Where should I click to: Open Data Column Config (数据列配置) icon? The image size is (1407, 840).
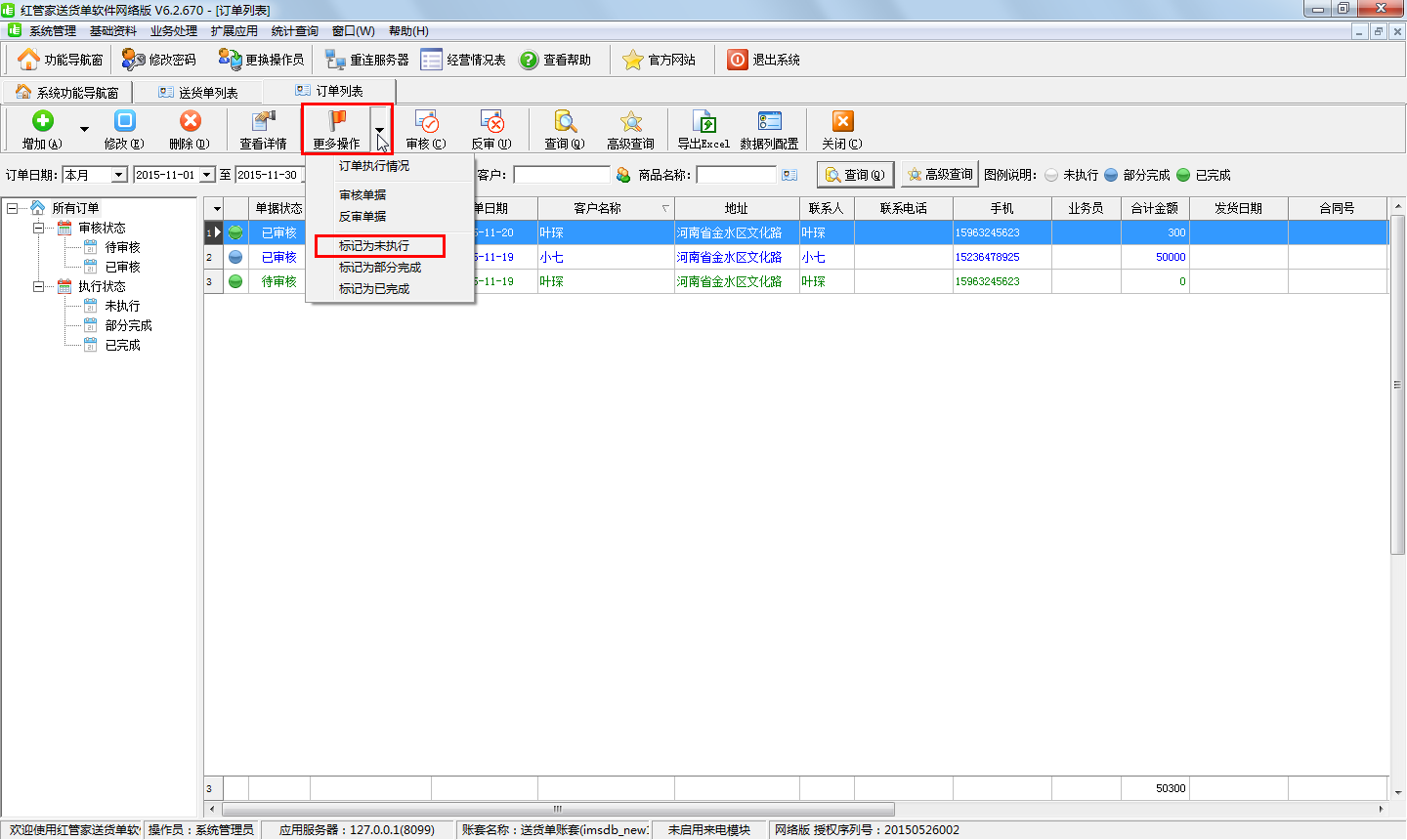769,121
